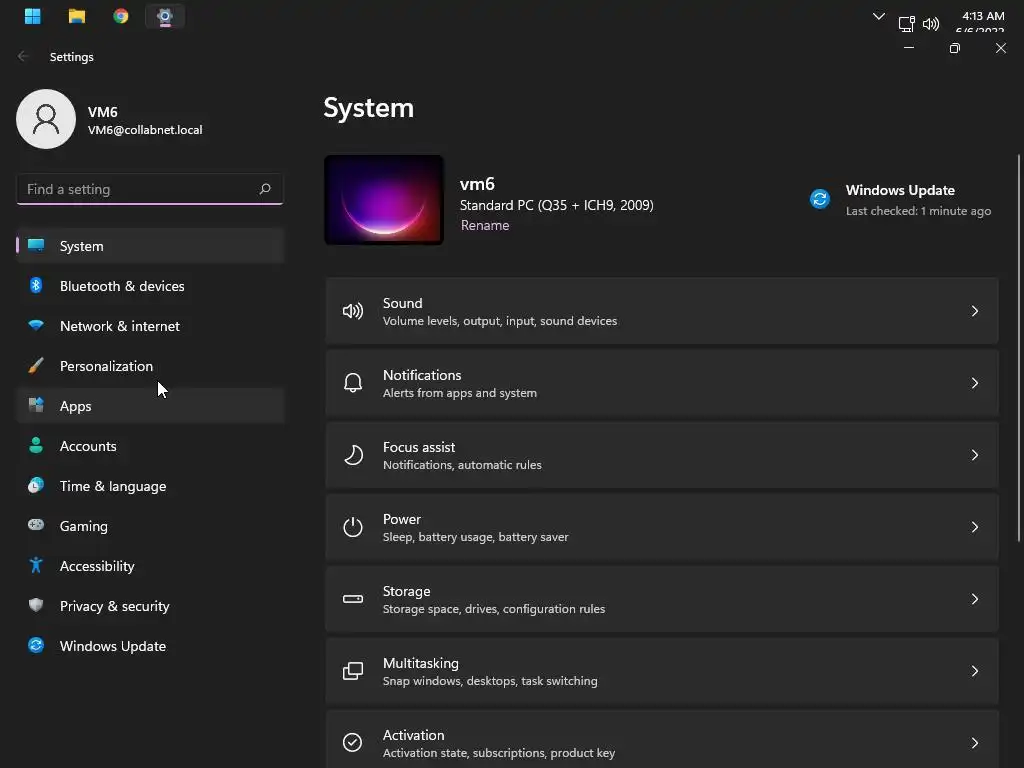Click the Wi-Fi network sidebar icon
The height and width of the screenshot is (768, 1024).
[x=36, y=325]
